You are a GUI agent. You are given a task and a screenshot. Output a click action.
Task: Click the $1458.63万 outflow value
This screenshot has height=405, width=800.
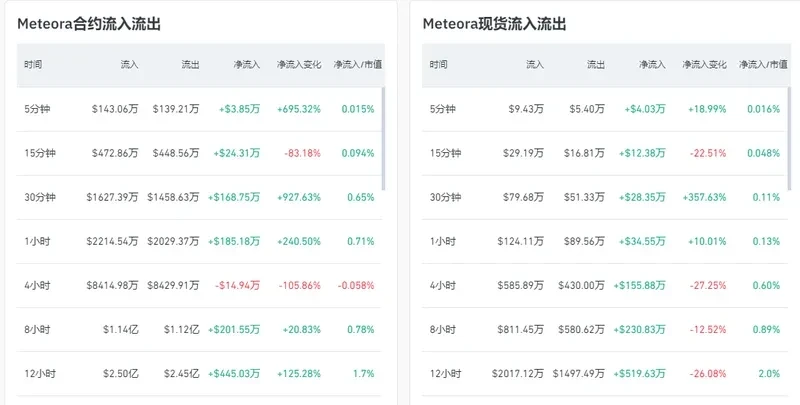(x=173, y=197)
